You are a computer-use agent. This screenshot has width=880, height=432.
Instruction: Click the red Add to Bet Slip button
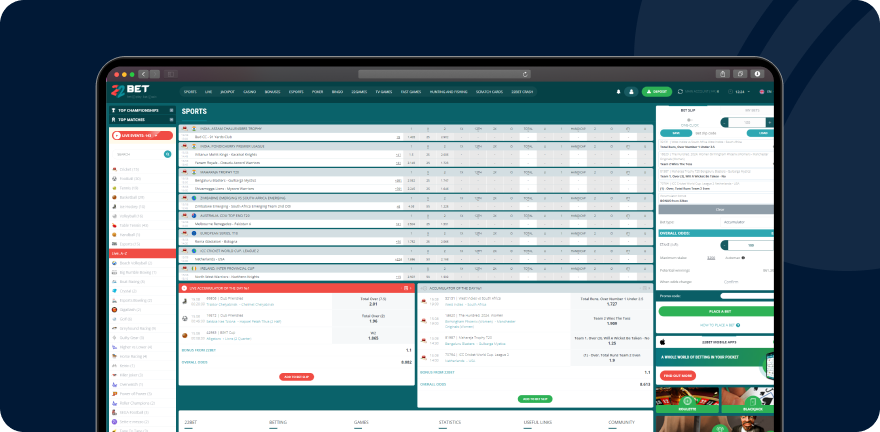(296, 377)
